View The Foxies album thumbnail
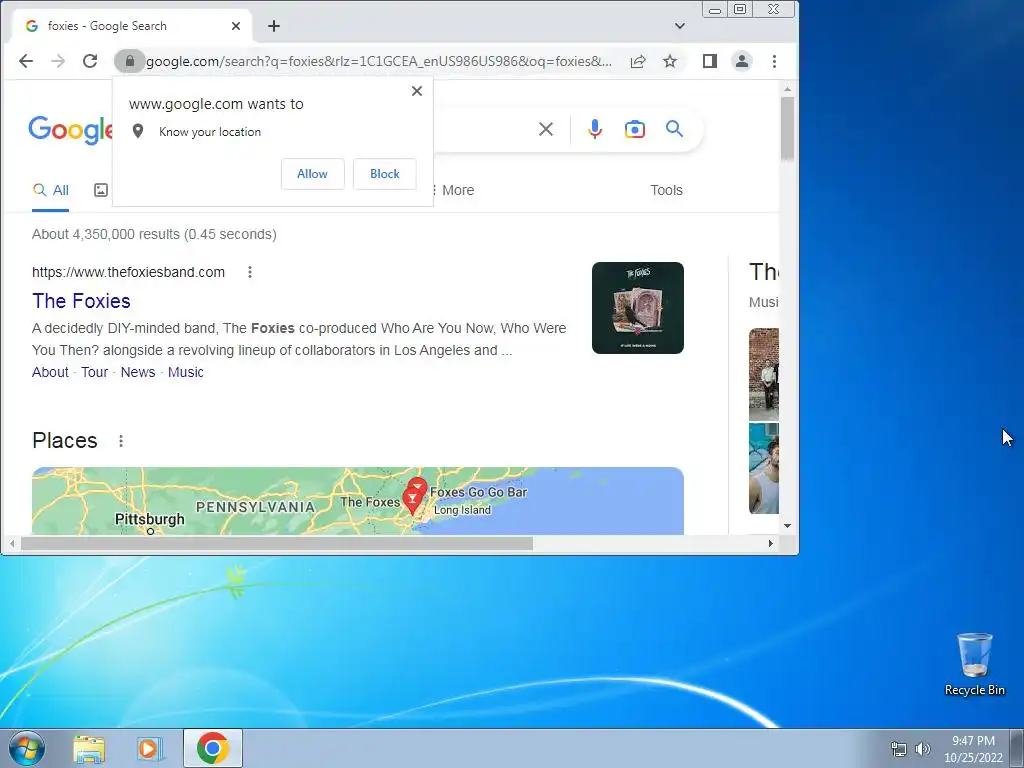 coord(637,308)
